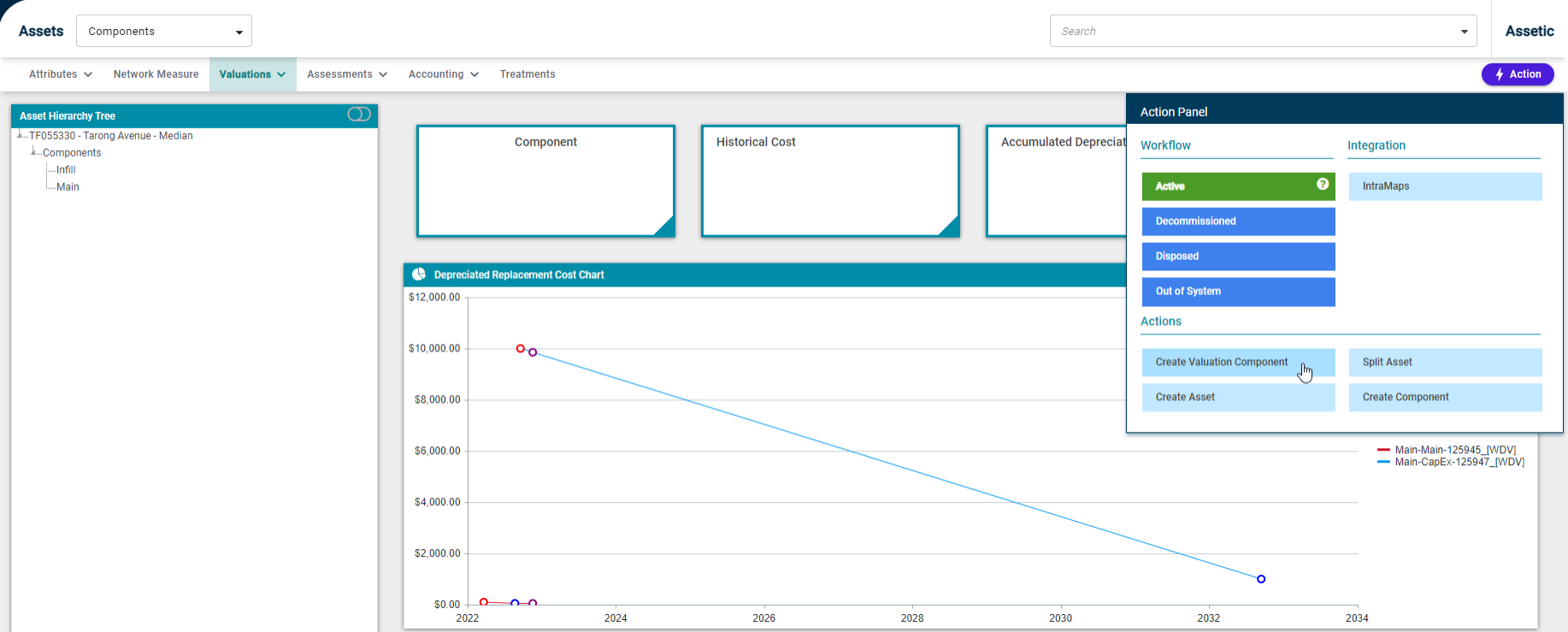The image size is (1568, 632).
Task: Open the Valuations tab
Action: coord(252,74)
